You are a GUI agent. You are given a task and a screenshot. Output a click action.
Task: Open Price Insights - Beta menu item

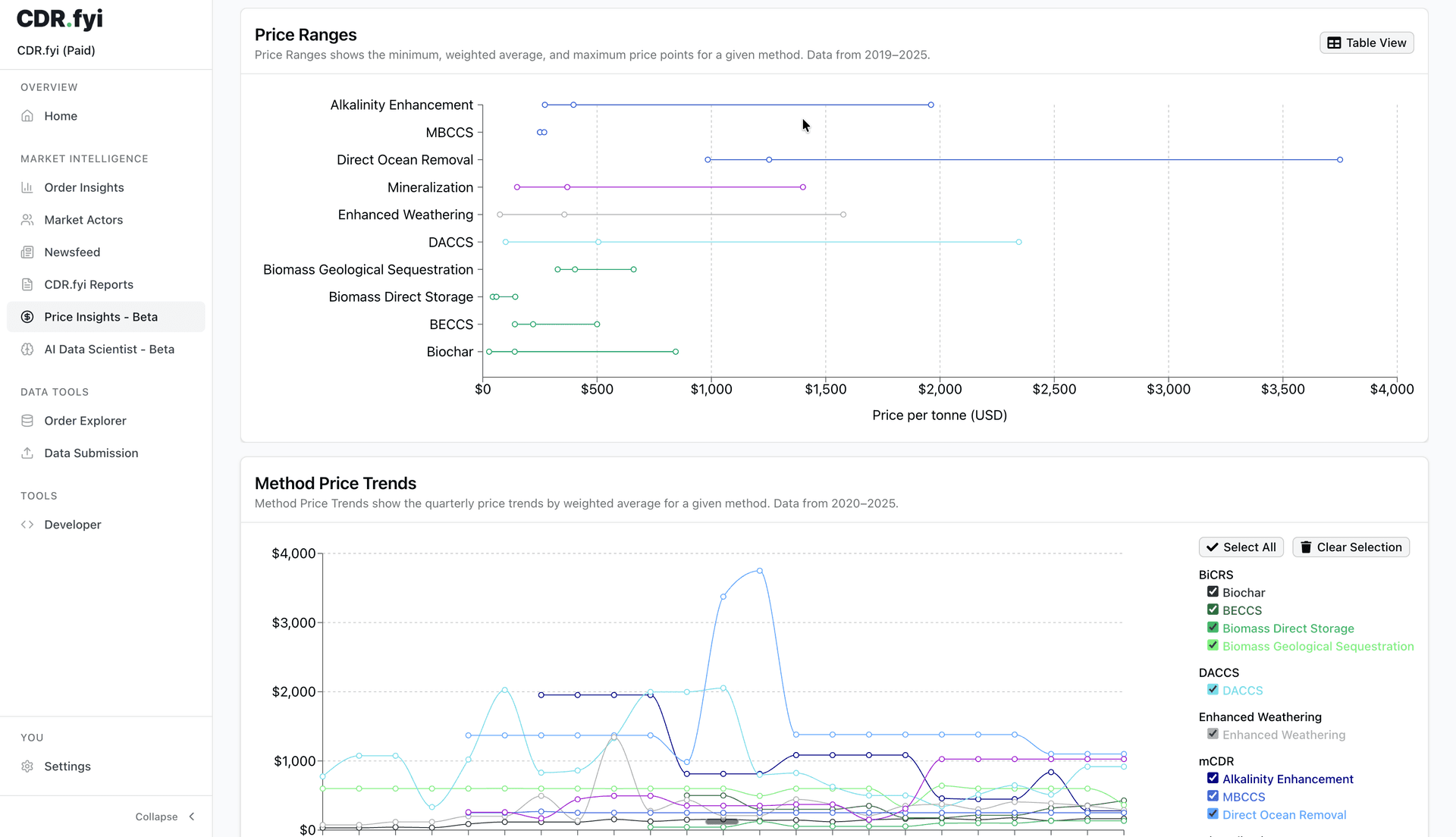101,317
